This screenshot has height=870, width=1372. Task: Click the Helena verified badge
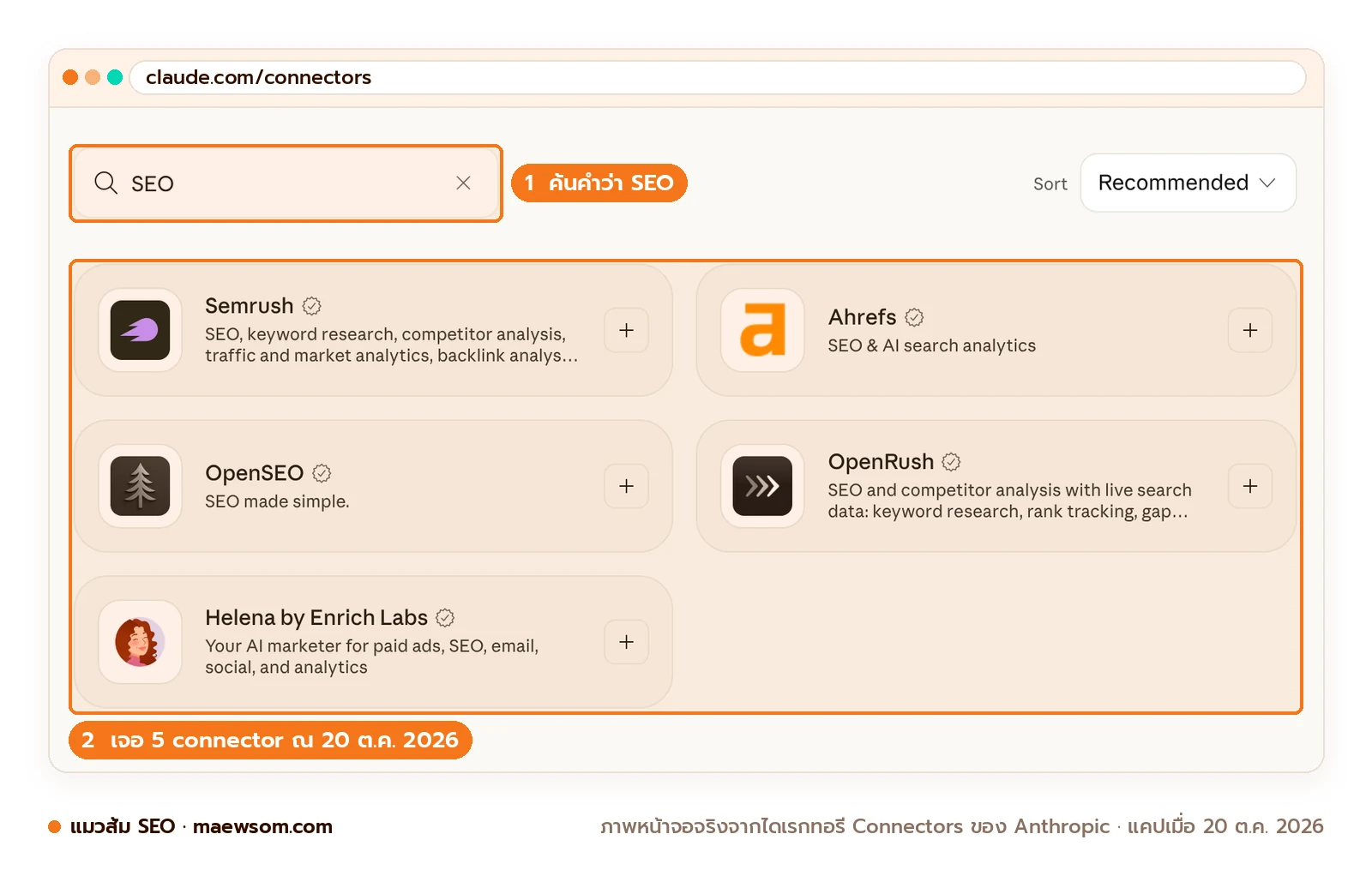pos(445,618)
